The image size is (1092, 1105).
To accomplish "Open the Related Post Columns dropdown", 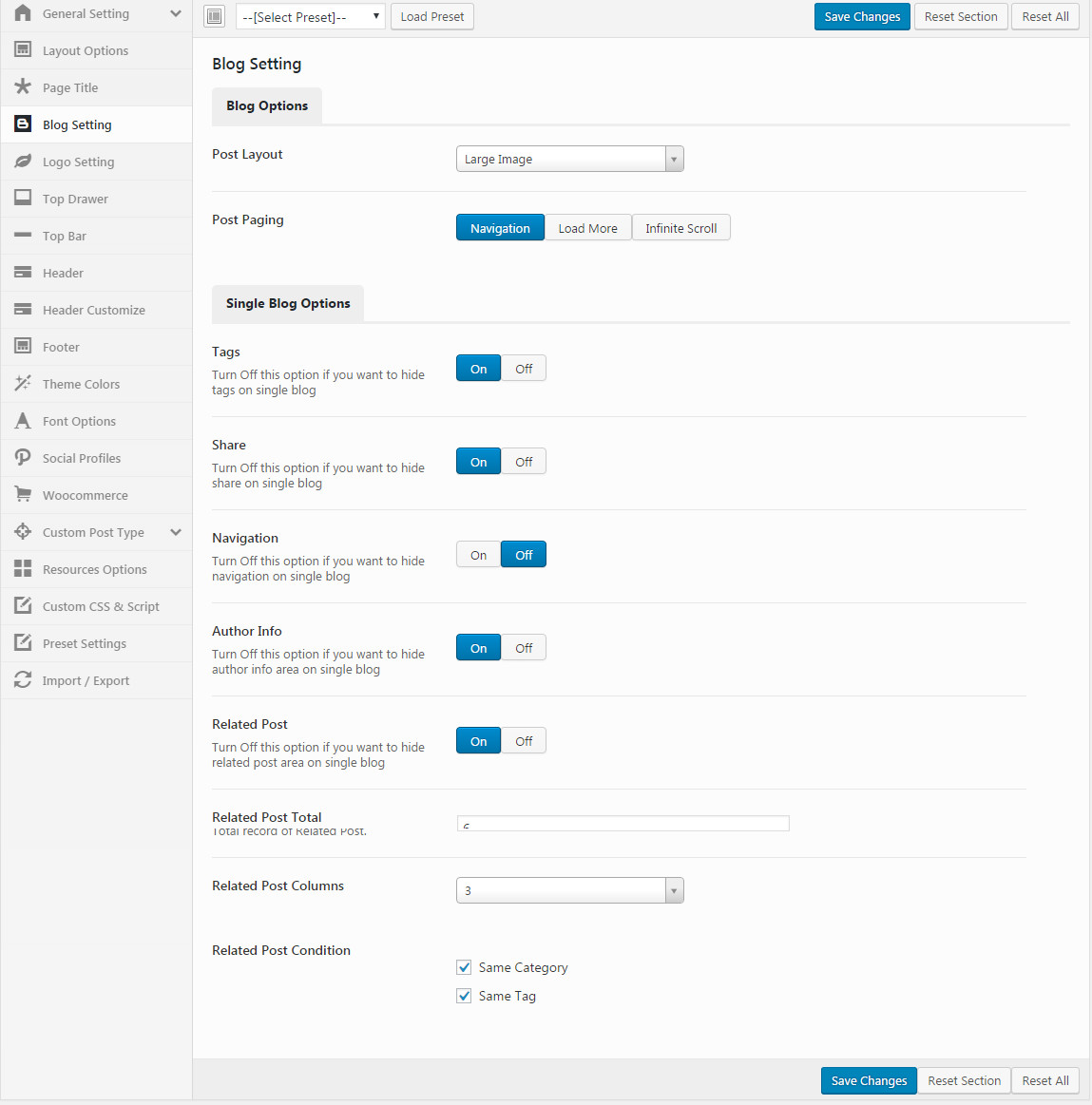I will tap(569, 890).
